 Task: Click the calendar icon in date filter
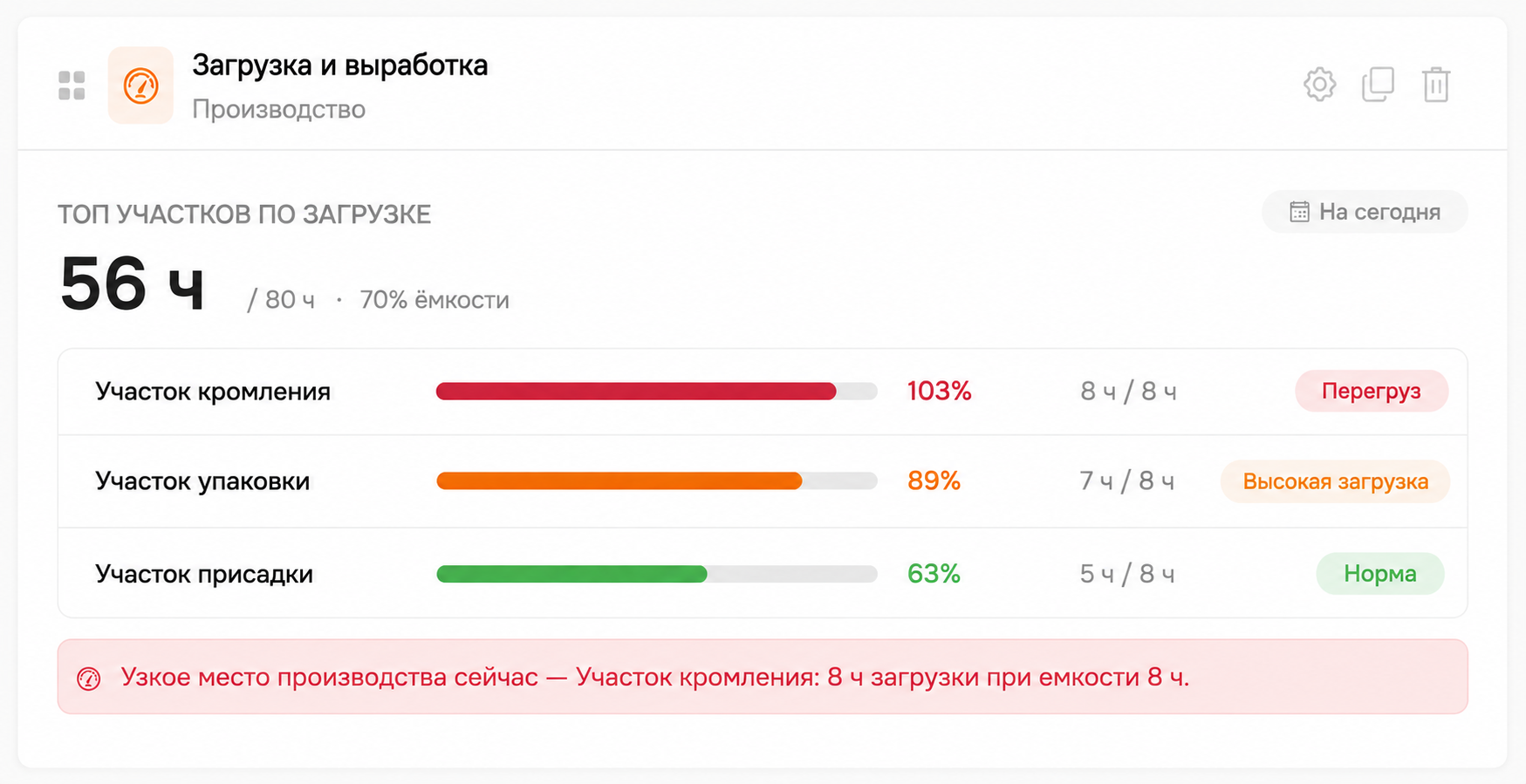(x=1299, y=212)
